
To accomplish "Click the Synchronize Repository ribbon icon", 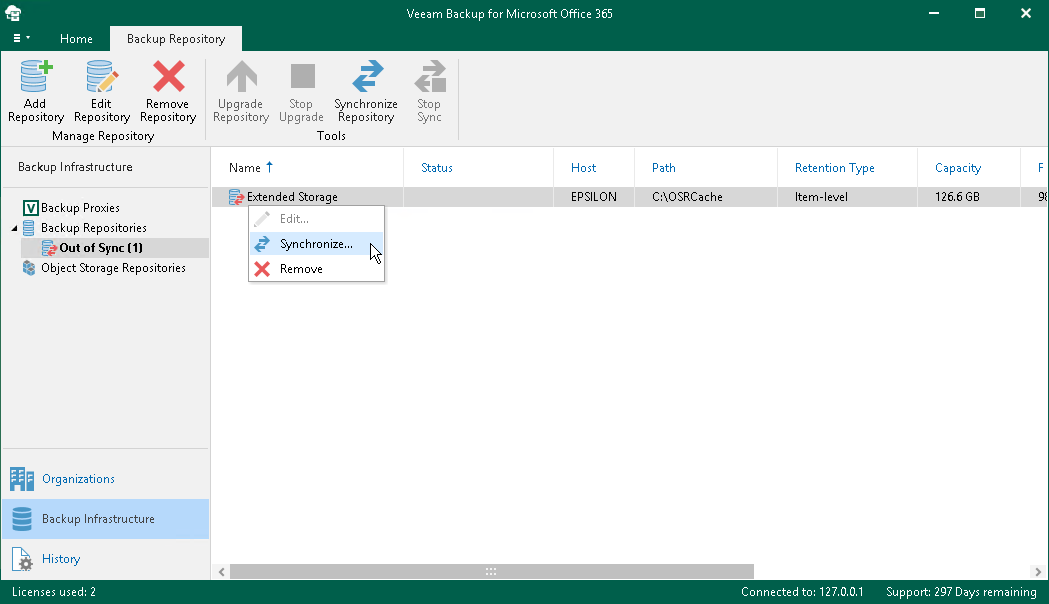I will click(367, 76).
